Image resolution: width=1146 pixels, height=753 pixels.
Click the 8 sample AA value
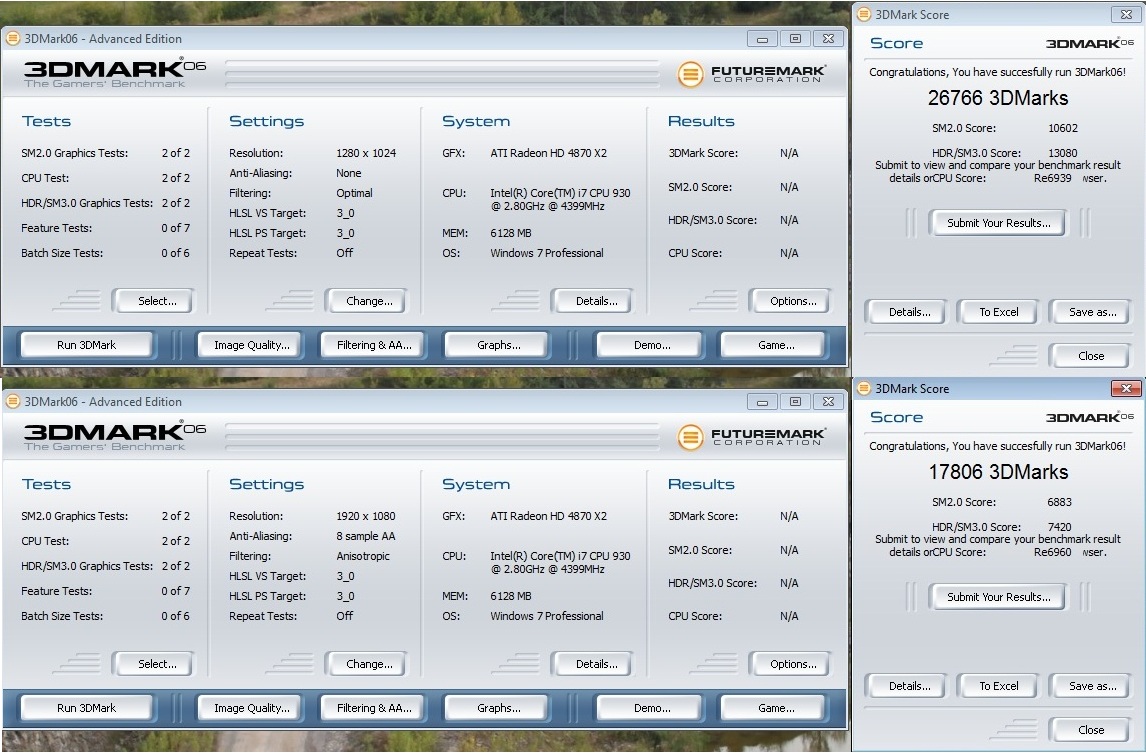[x=366, y=536]
